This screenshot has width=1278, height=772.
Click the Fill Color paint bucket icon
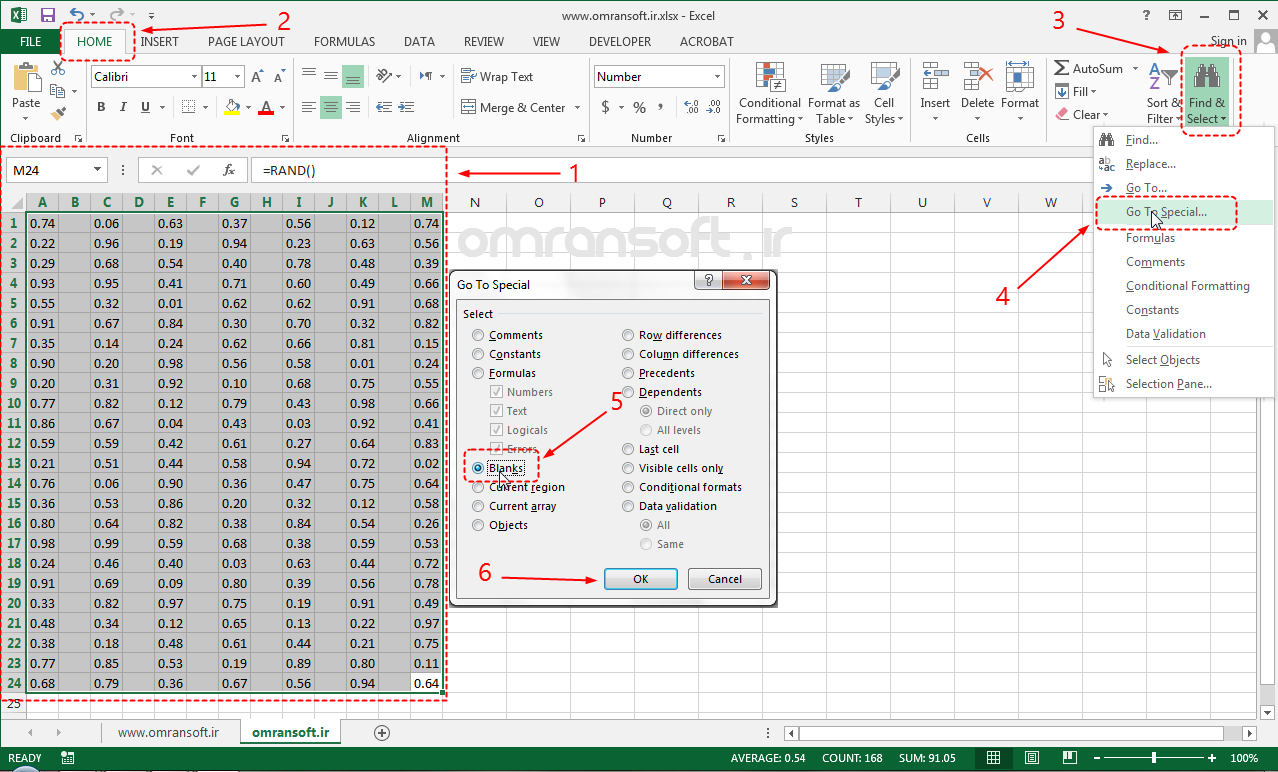click(x=232, y=108)
